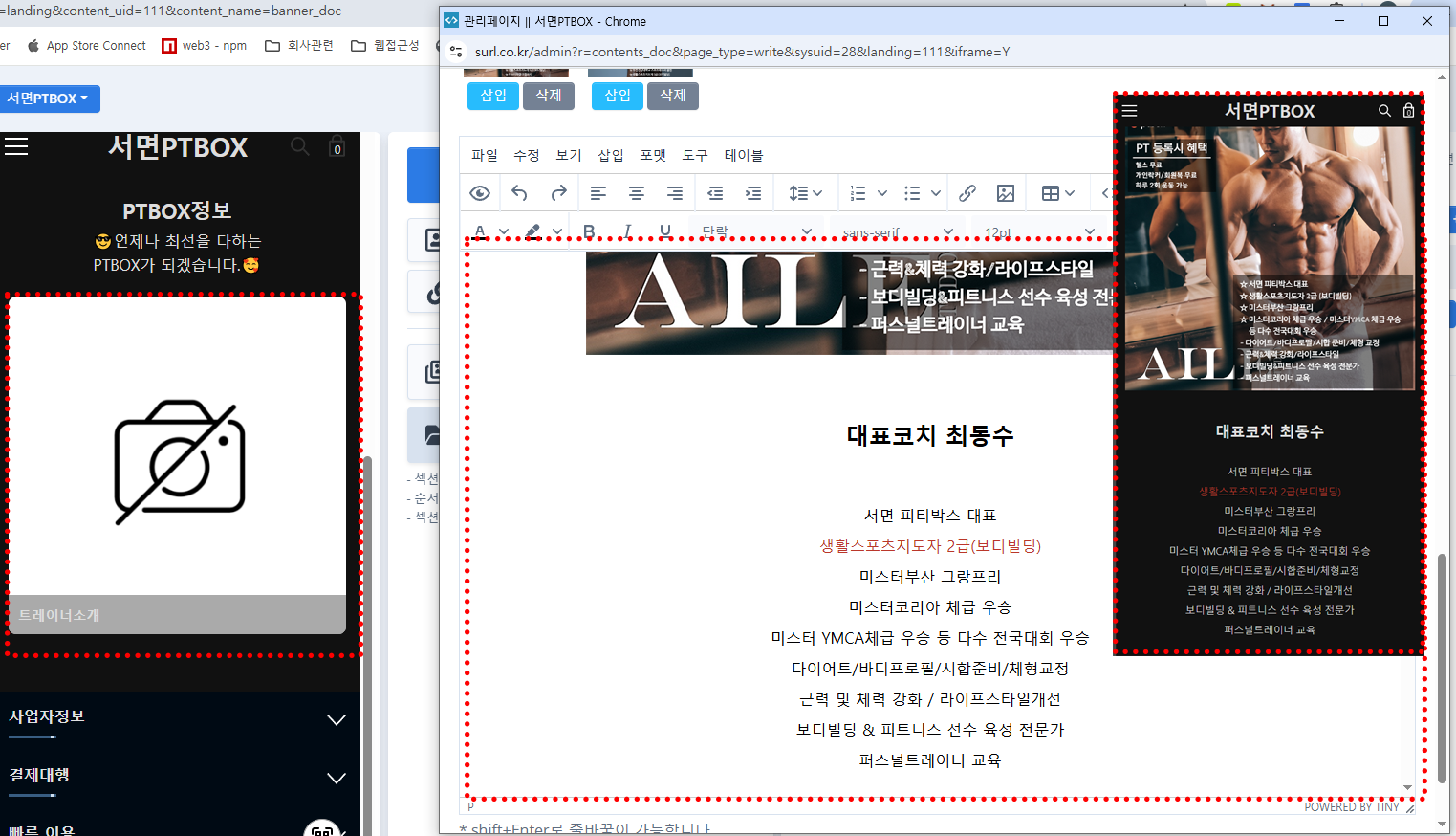This screenshot has height=836, width=1456.
Task: Decrease indent with the outdent icon
Action: click(x=715, y=193)
